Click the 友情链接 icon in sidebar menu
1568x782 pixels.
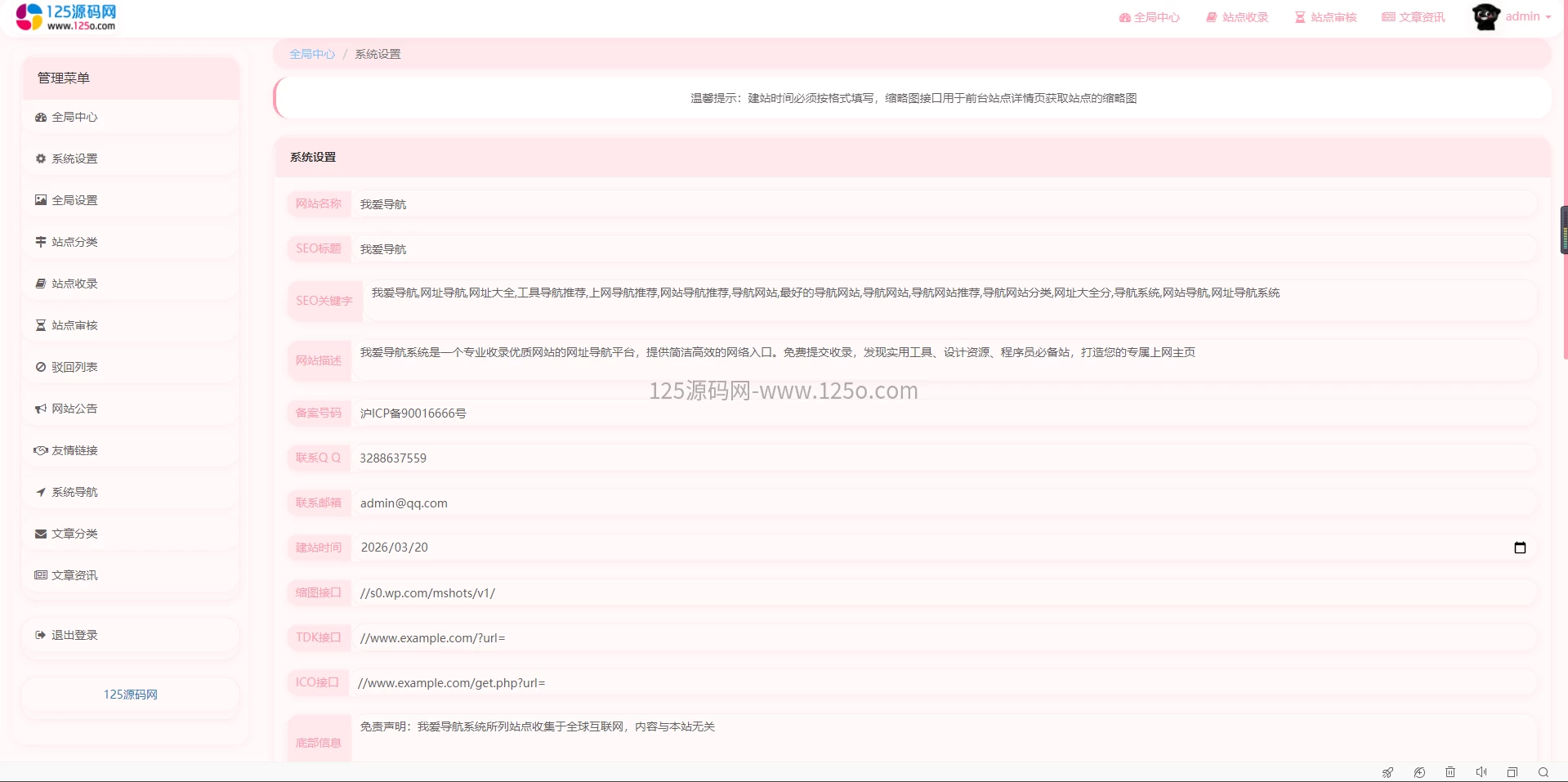point(40,450)
